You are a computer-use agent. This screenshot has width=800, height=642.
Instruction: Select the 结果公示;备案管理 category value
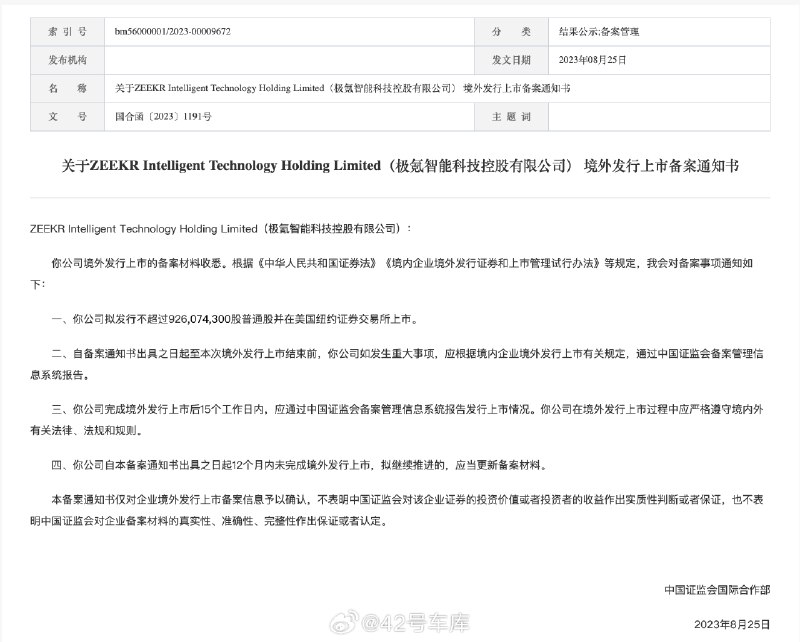tap(598, 32)
